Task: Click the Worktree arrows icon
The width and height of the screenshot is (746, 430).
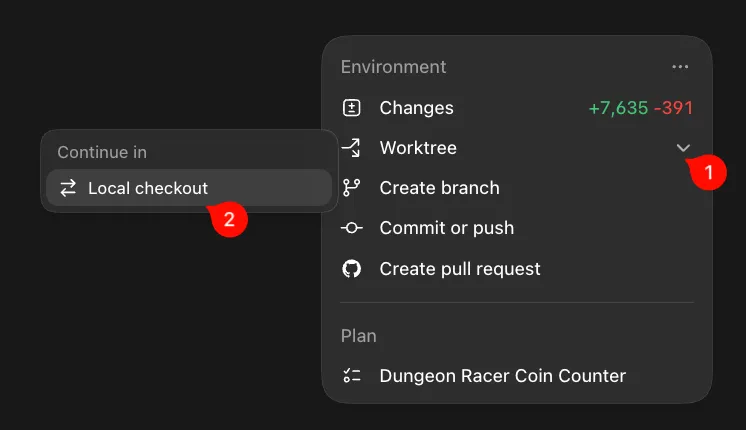Action: coord(351,148)
